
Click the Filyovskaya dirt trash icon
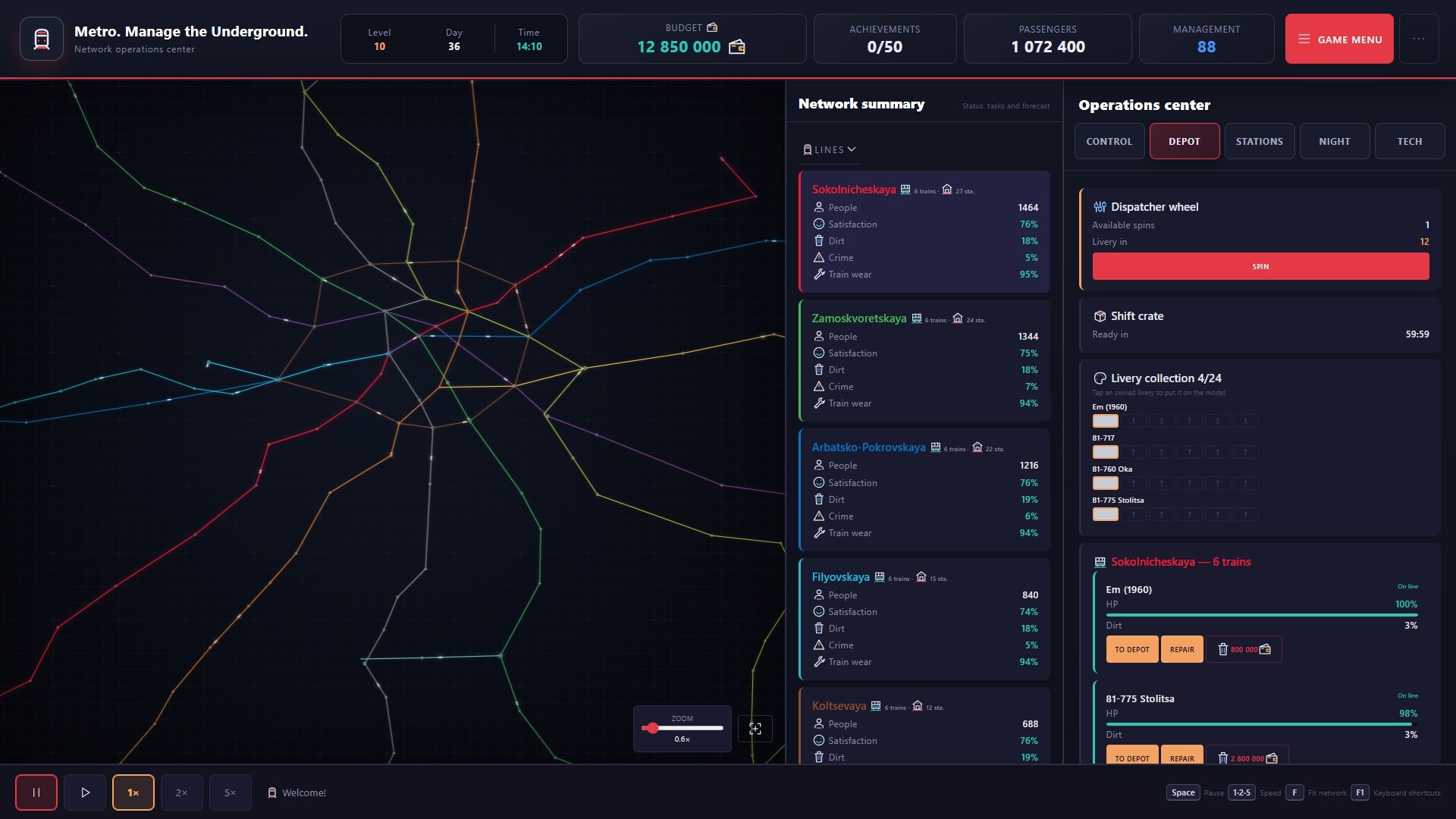(819, 628)
